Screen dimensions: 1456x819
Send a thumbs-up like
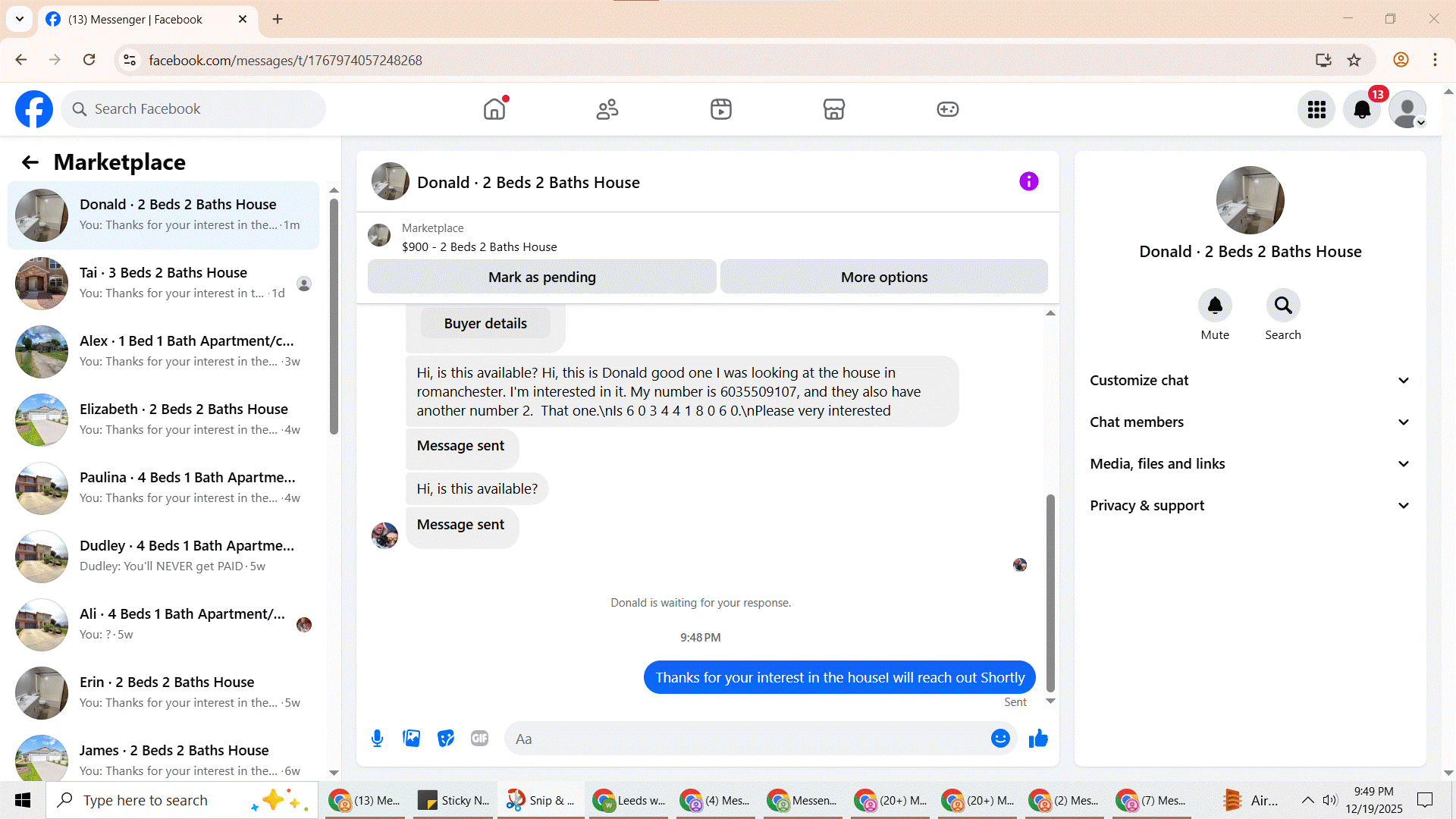tap(1038, 739)
